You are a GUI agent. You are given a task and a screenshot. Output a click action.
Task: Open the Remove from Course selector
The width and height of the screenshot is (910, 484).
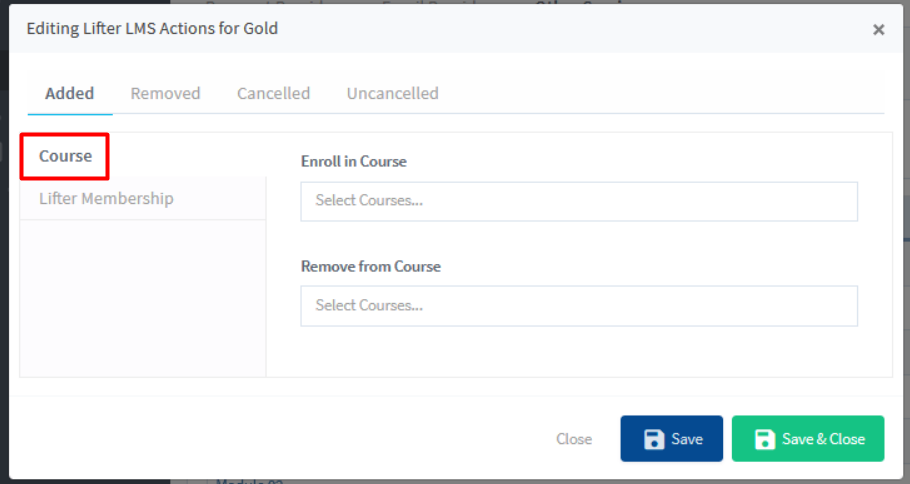point(578,306)
